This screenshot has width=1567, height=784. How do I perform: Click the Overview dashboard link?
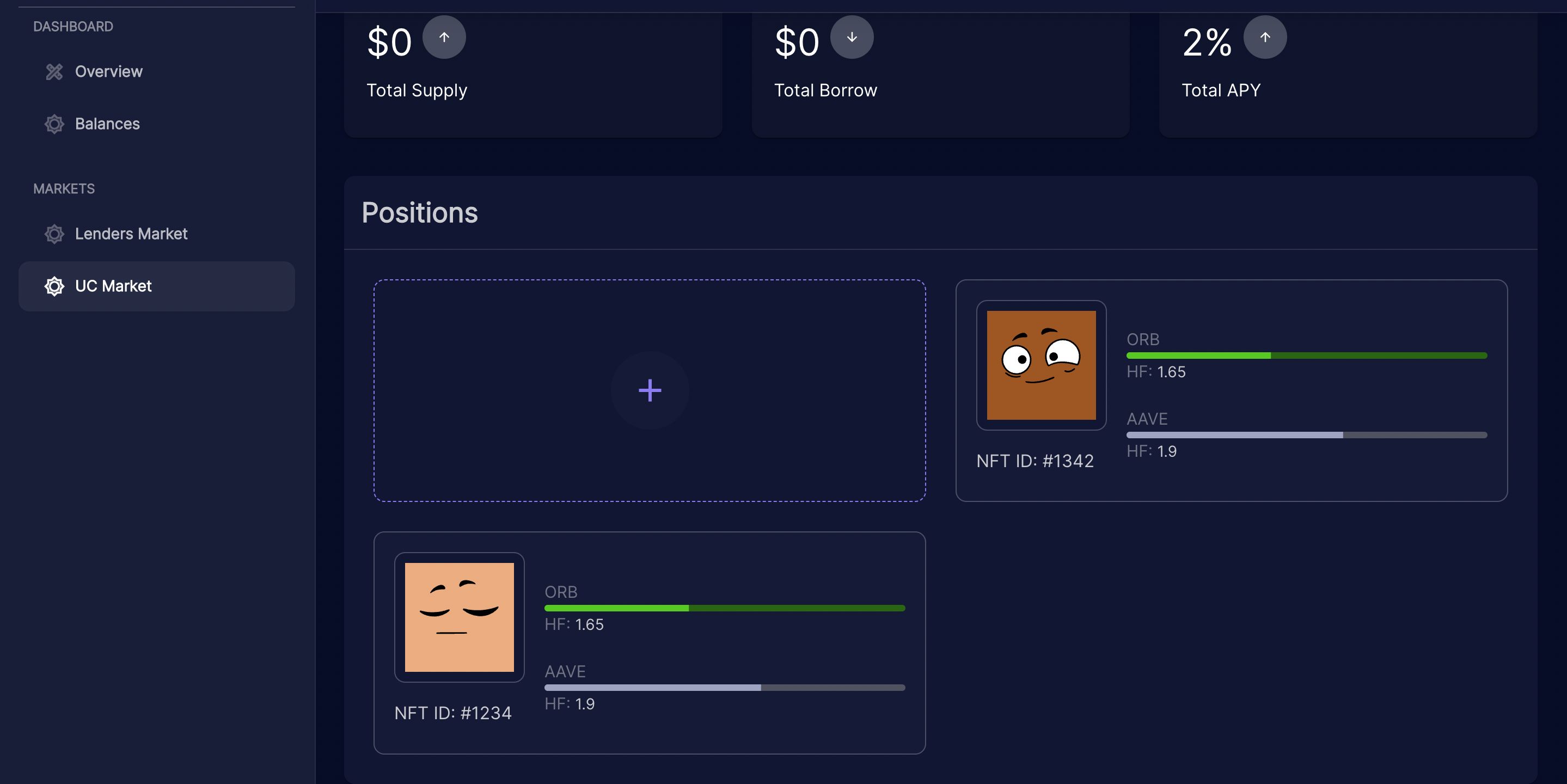[108, 72]
